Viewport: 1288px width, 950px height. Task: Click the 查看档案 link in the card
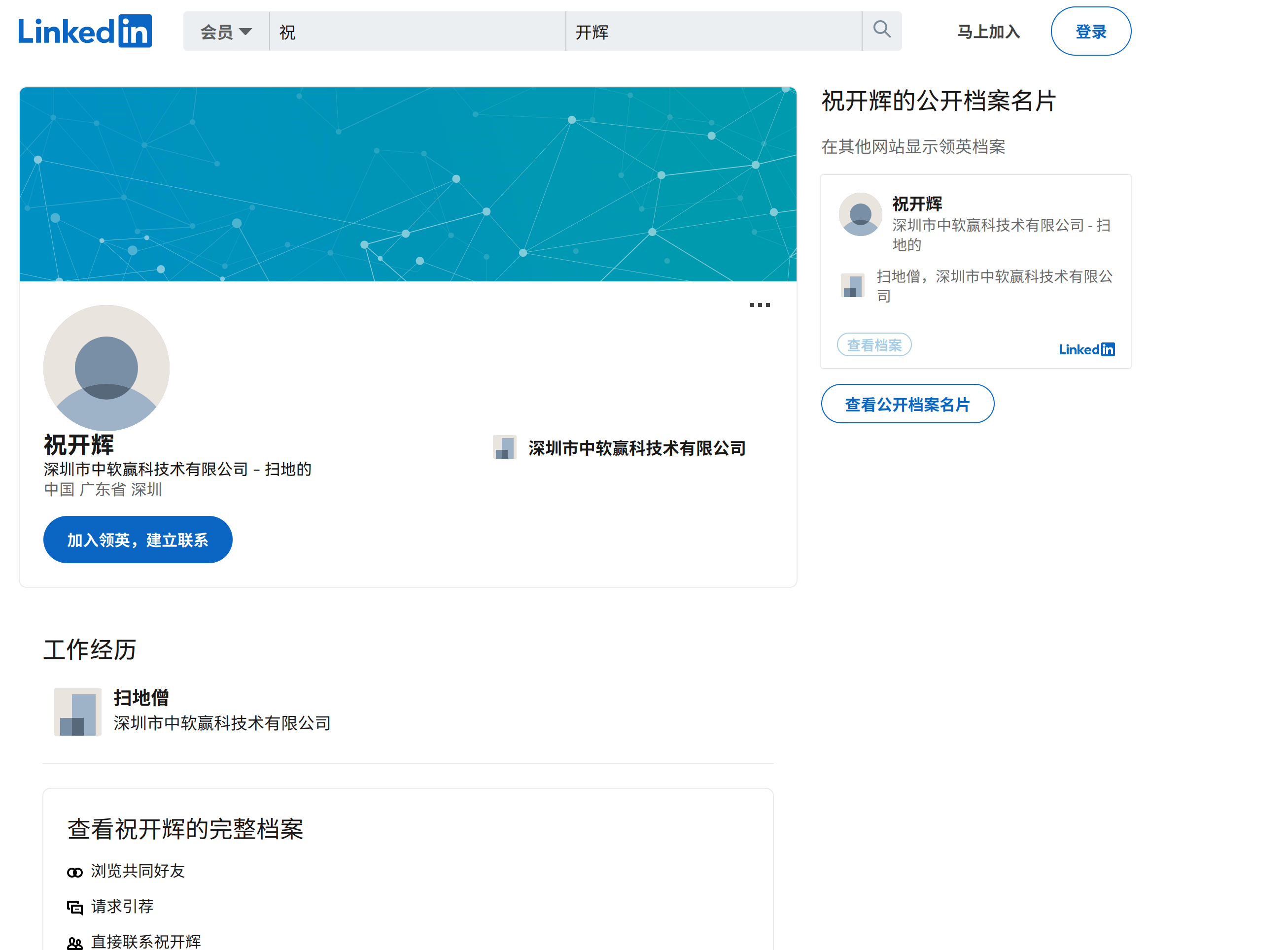click(x=874, y=344)
